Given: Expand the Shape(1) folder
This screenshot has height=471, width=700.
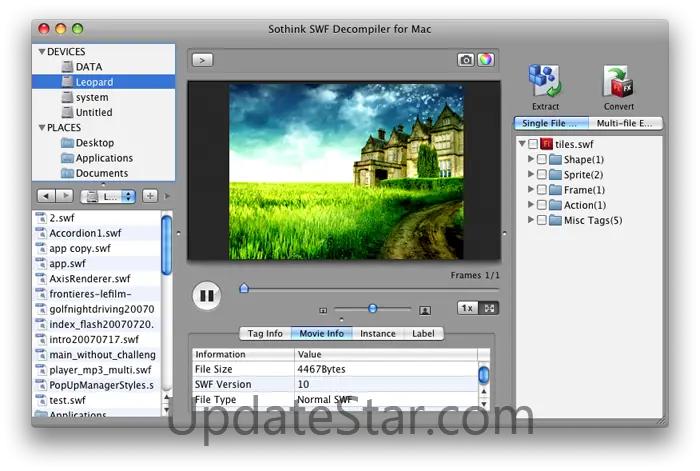Looking at the screenshot, I should point(530,159).
